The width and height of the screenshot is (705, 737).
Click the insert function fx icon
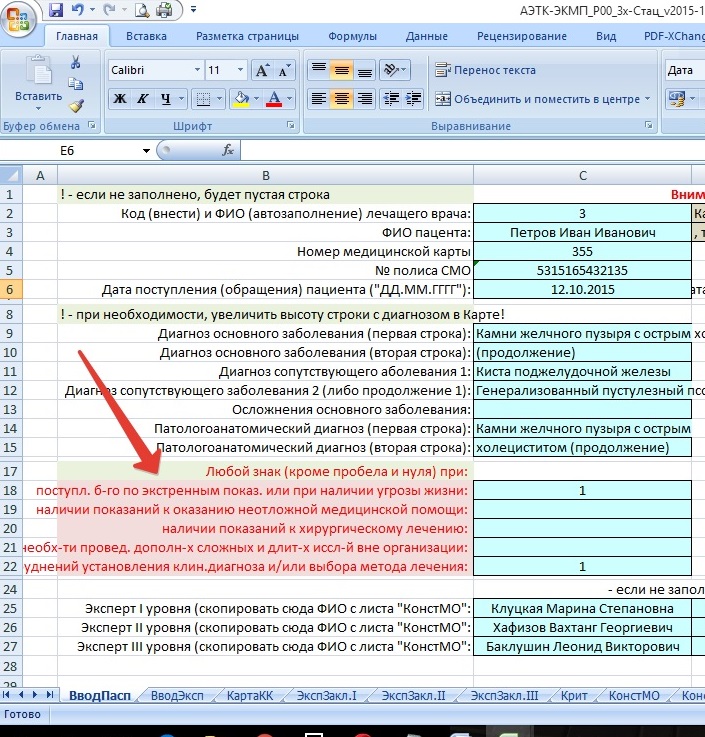(228, 150)
